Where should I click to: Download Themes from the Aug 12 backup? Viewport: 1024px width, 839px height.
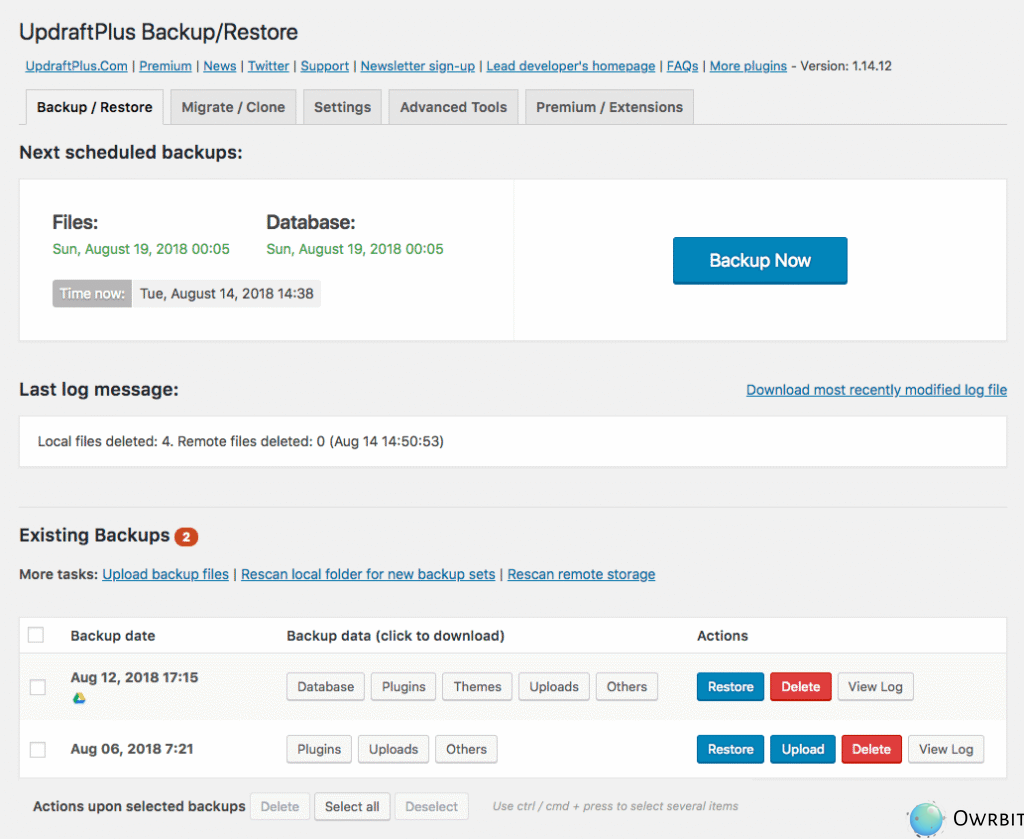pos(477,687)
